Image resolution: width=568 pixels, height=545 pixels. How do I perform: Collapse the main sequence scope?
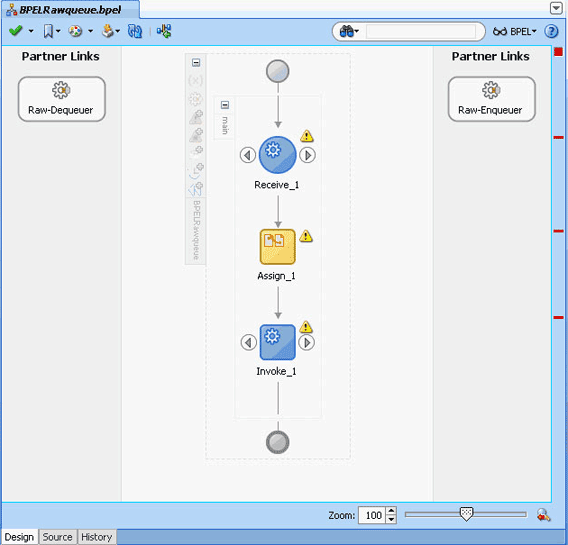pos(225,105)
